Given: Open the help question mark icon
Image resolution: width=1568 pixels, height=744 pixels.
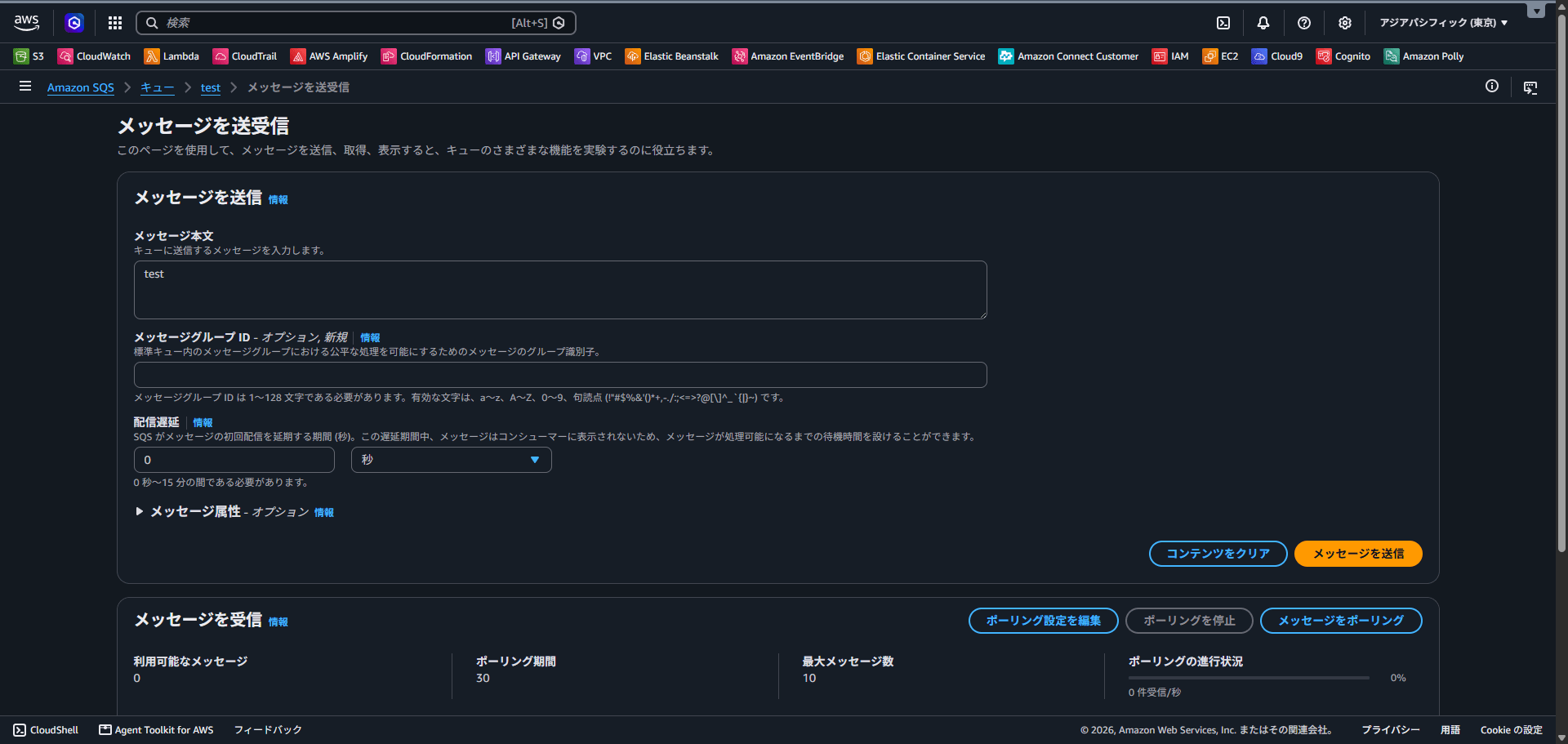Looking at the screenshot, I should [1304, 23].
